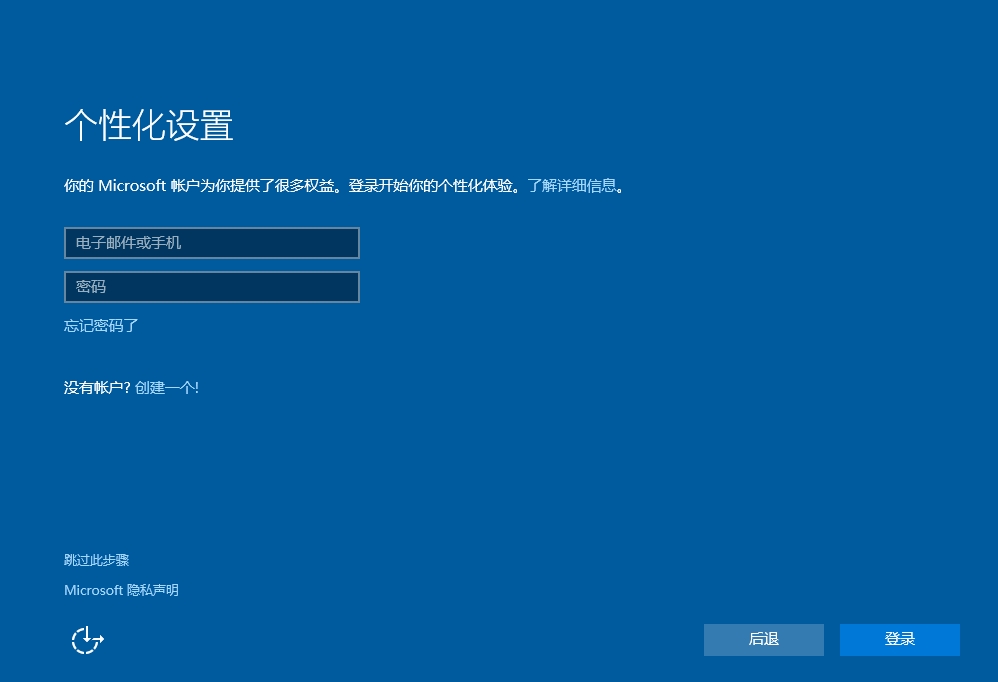Click the email or phone input field
This screenshot has width=998, height=682.
[x=212, y=243]
